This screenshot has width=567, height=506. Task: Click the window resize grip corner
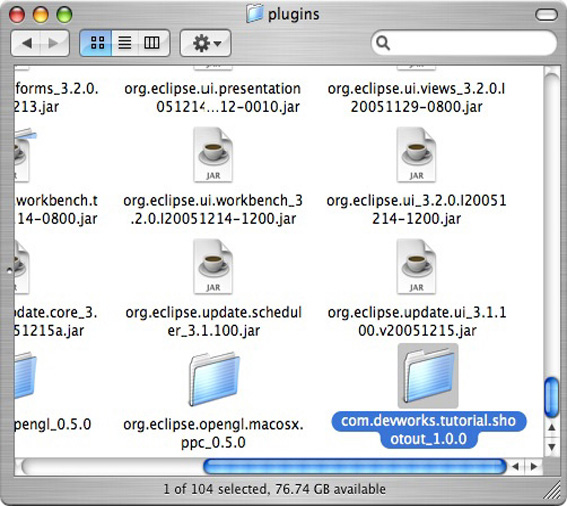coord(552,490)
